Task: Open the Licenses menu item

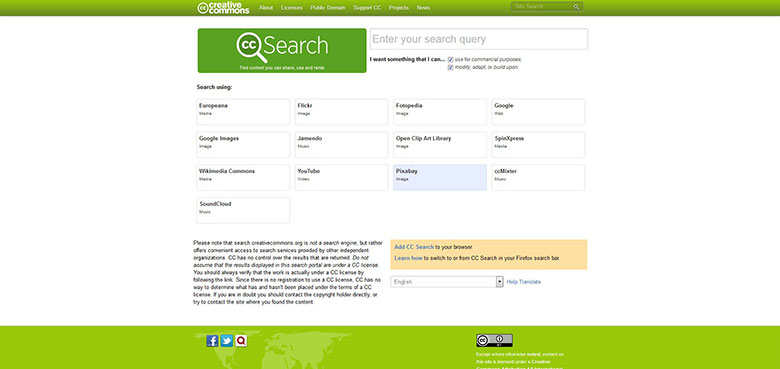Action: tap(292, 7)
